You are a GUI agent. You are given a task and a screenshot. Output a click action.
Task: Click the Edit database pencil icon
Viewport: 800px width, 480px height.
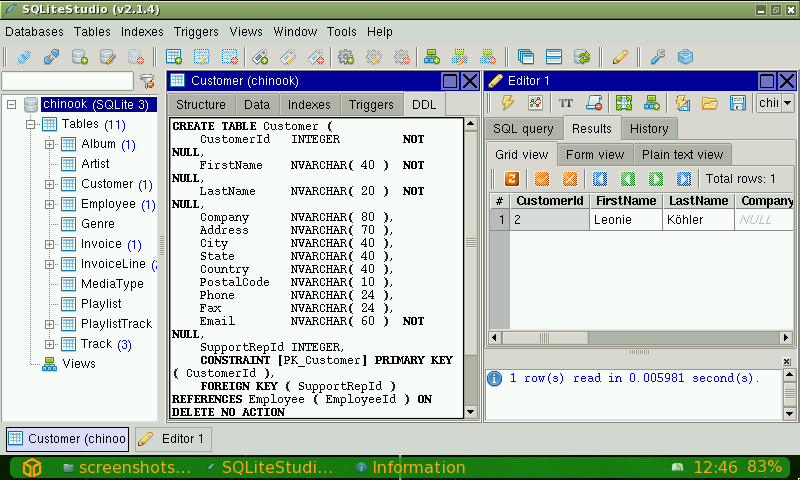pos(108,57)
